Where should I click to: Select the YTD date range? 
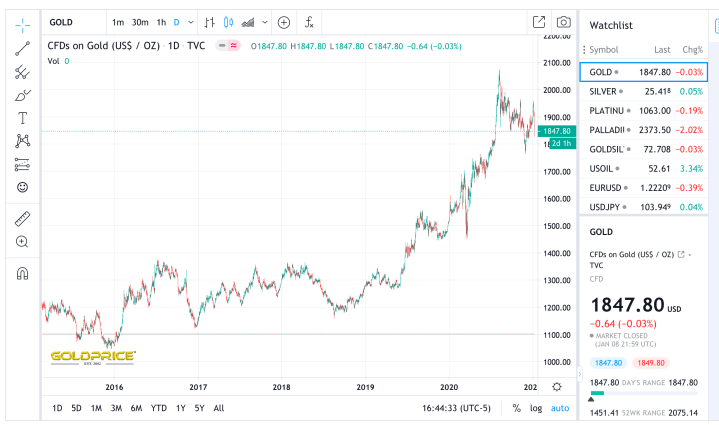[x=159, y=408]
